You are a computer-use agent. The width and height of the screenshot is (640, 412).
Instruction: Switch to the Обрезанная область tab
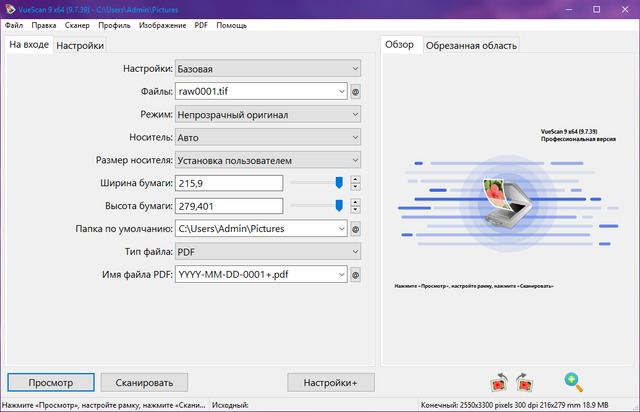coord(471,46)
